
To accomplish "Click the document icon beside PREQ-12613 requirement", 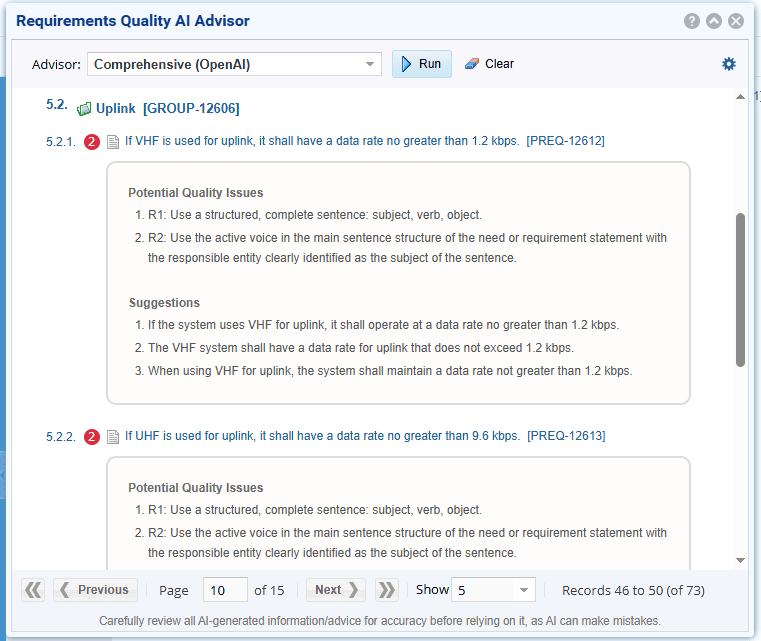I will pyautogui.click(x=113, y=437).
